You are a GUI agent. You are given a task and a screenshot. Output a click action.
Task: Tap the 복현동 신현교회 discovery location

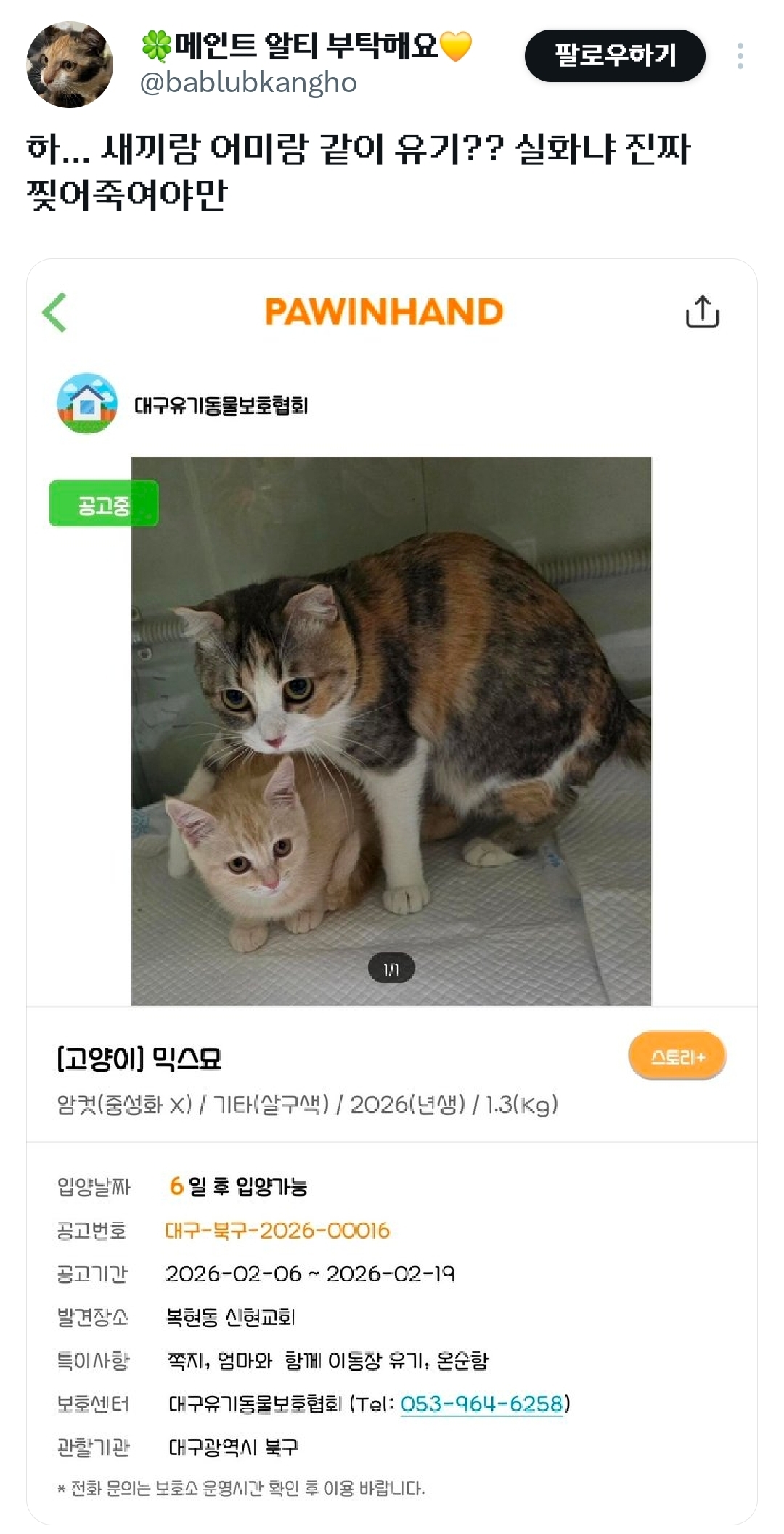point(231,1317)
